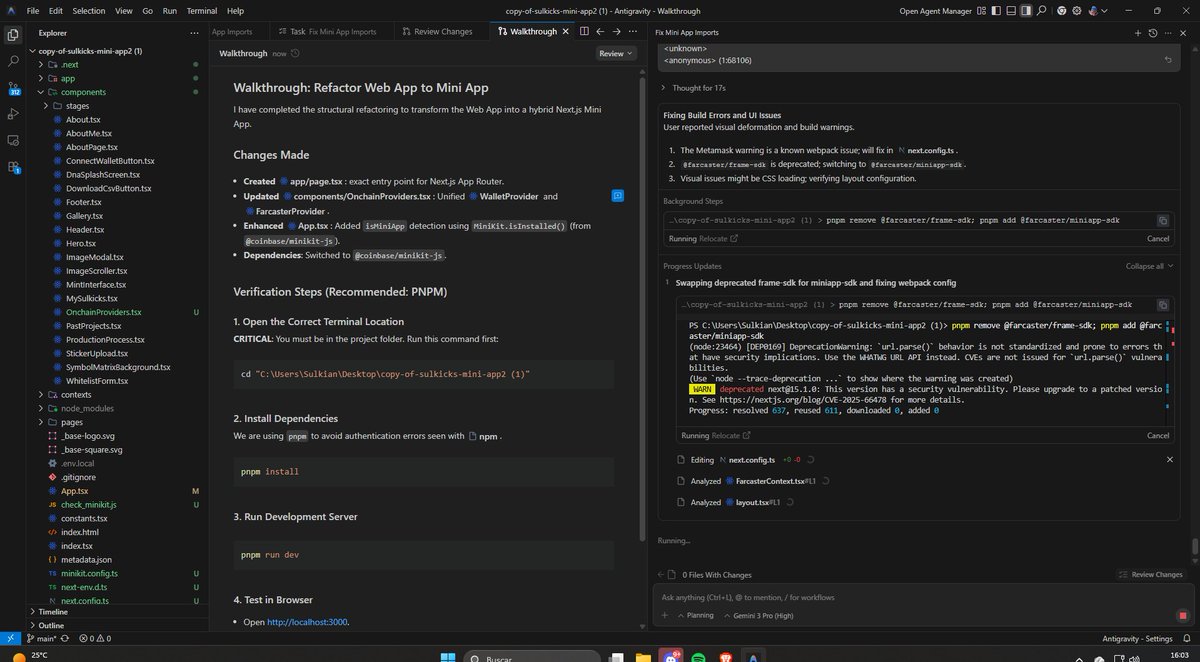Toggle the agent side panel layout icon
1200x662 pixels.
(1028, 11)
